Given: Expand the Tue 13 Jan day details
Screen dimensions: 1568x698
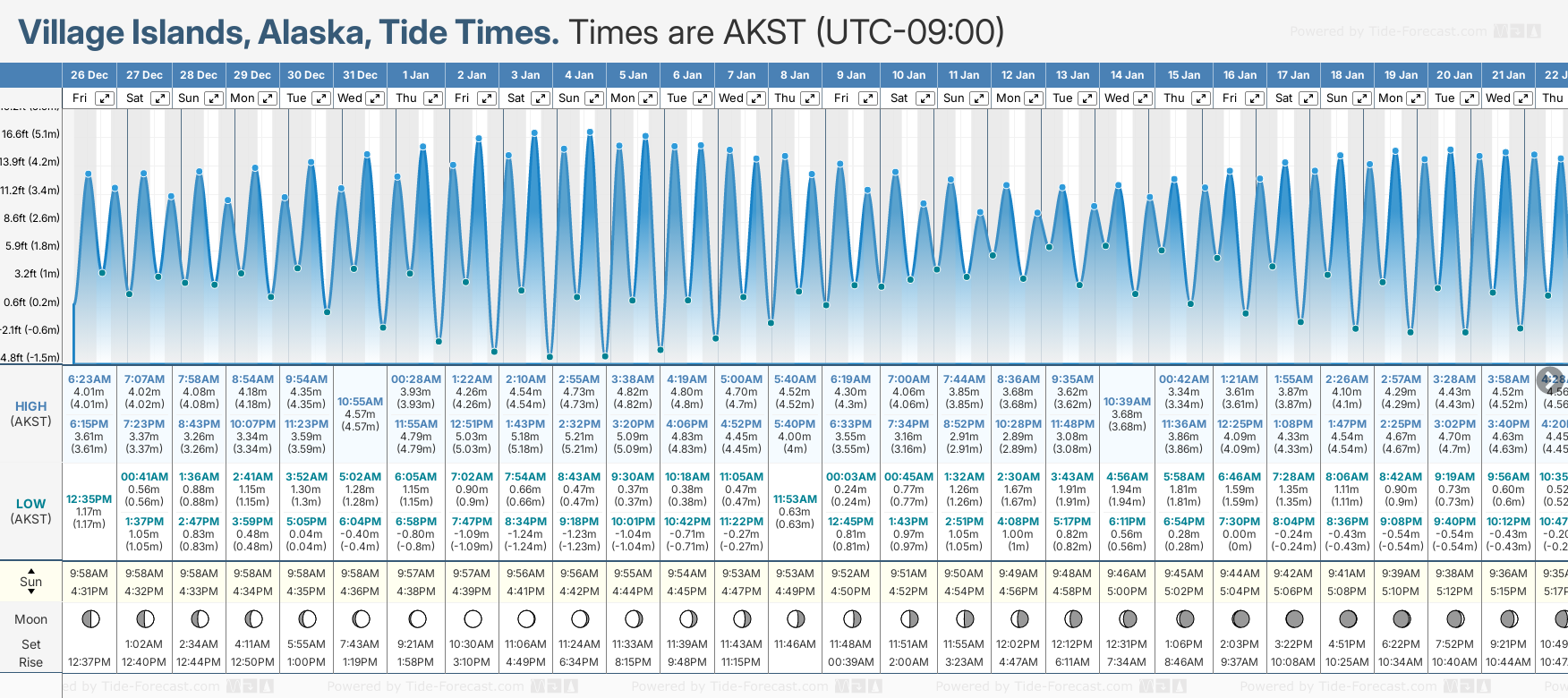Looking at the screenshot, I should point(1088,98).
